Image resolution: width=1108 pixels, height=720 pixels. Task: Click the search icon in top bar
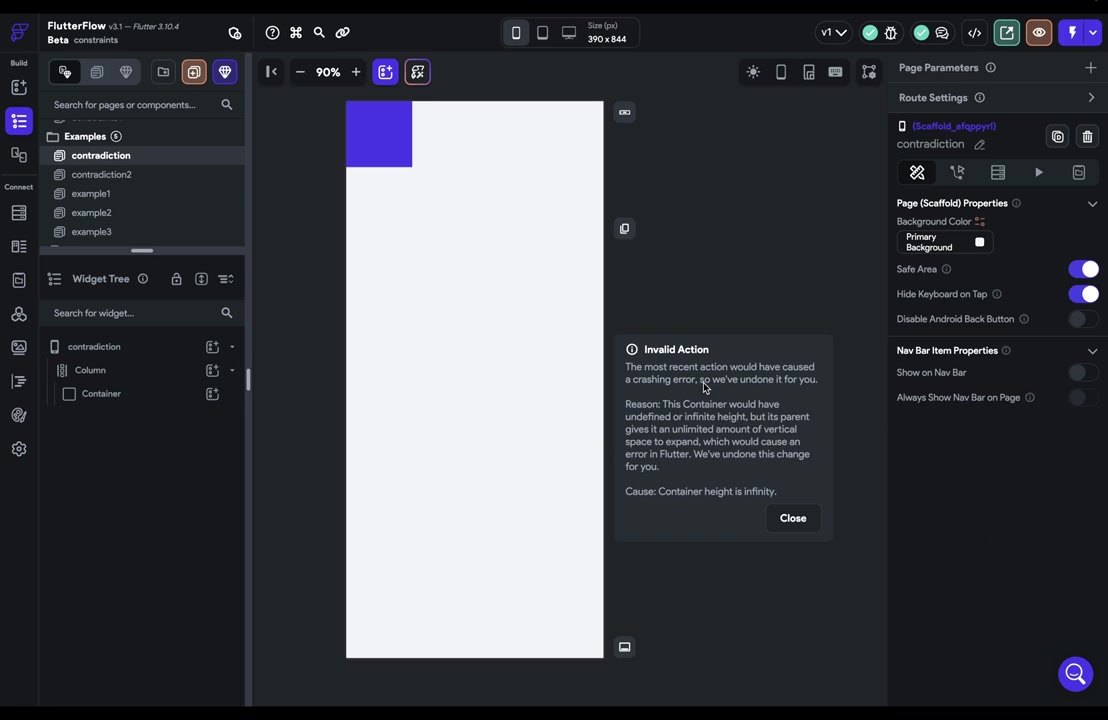point(319,33)
